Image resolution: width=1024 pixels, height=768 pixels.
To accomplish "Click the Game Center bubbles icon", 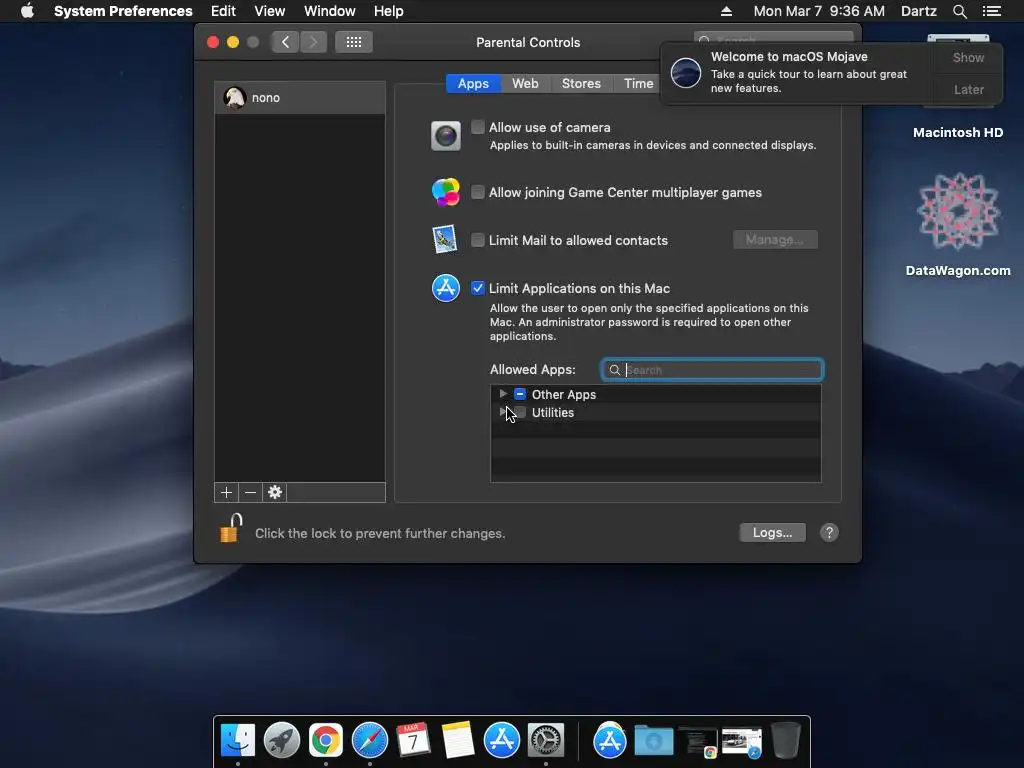I will coord(445,192).
